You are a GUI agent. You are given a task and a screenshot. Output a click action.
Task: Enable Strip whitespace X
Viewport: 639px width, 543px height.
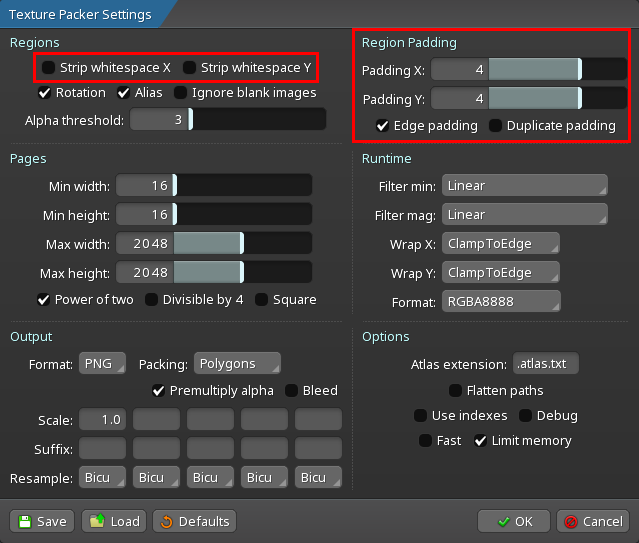tap(49, 68)
